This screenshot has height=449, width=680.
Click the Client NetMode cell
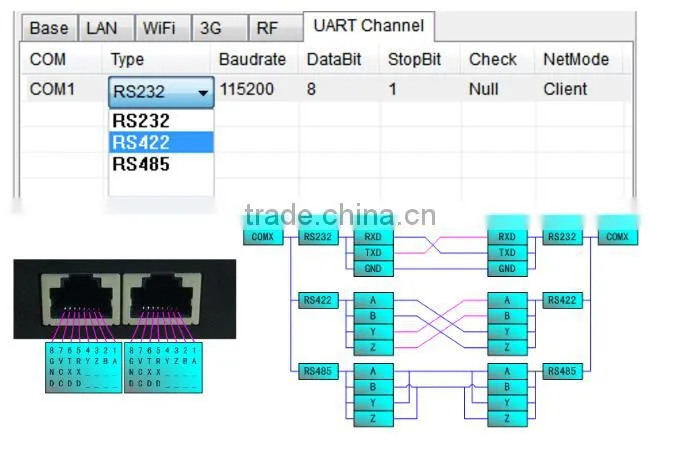click(x=581, y=89)
